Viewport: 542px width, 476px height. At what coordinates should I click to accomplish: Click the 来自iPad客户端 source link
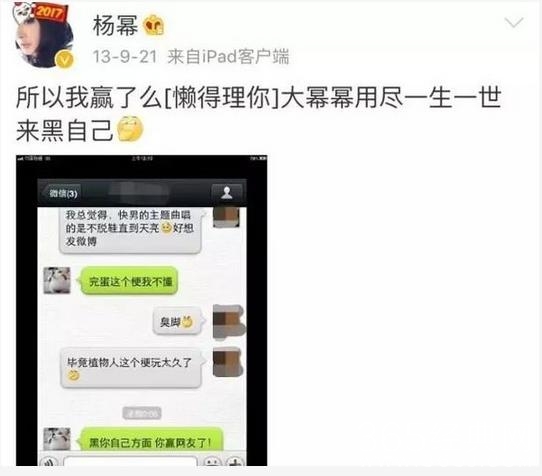tap(228, 56)
